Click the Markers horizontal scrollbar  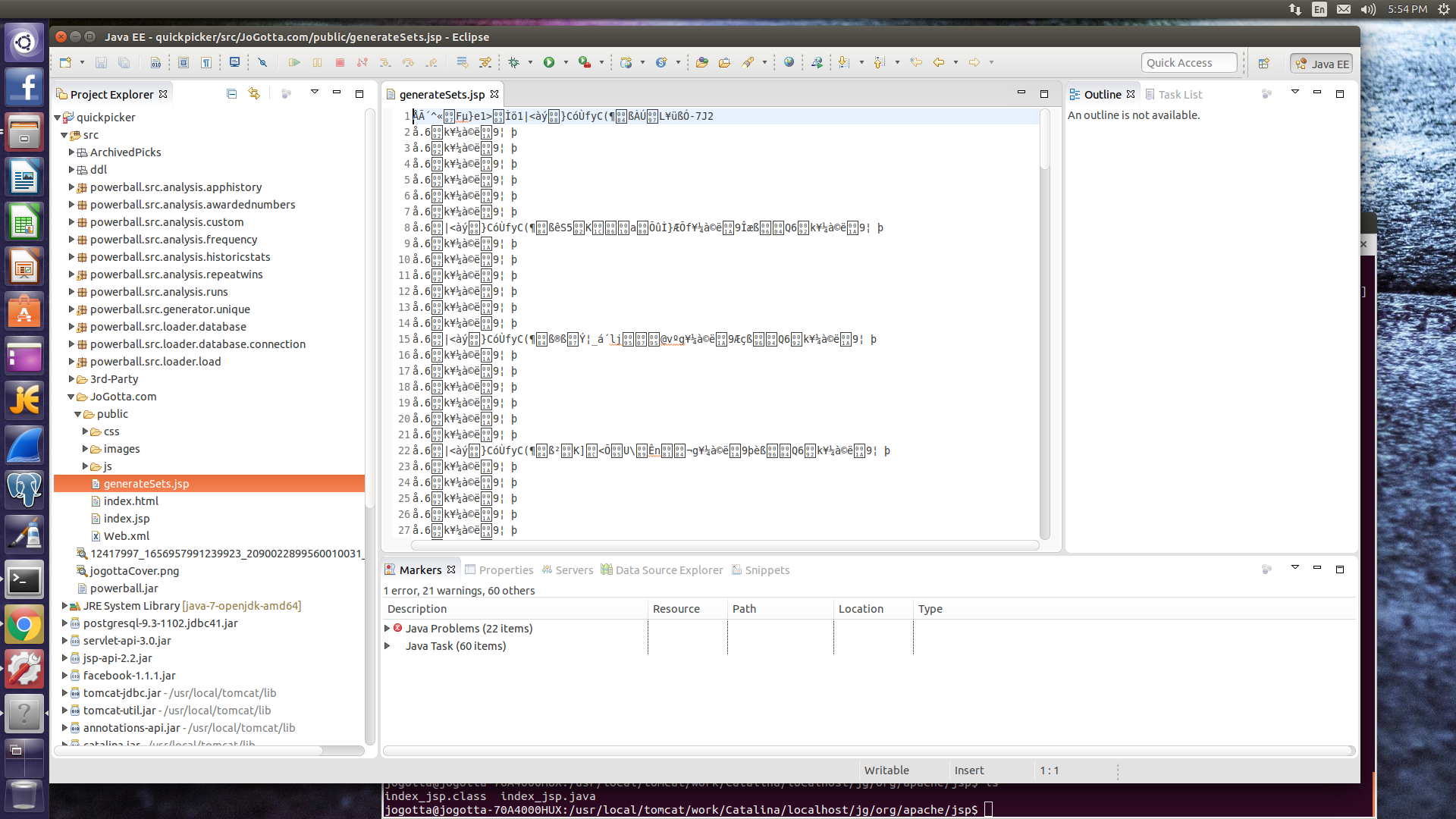[868, 751]
